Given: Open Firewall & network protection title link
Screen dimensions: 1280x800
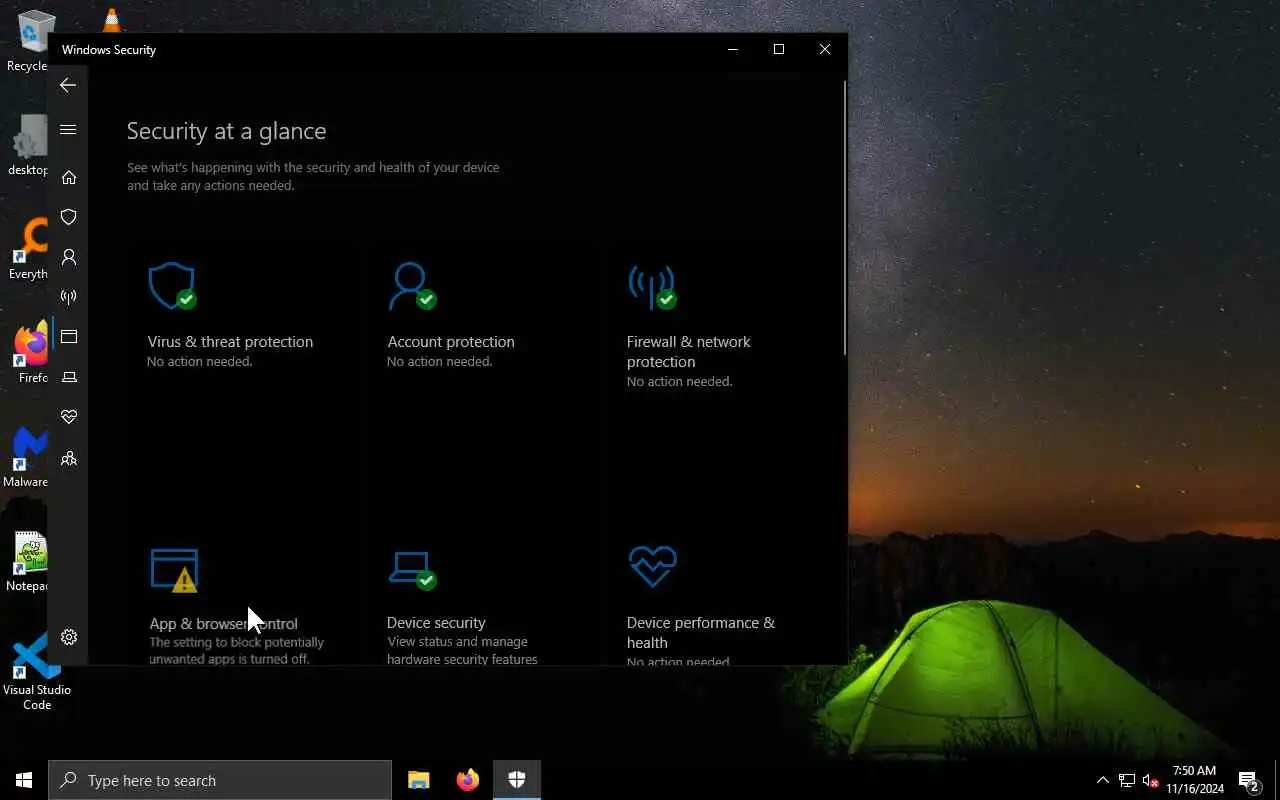Looking at the screenshot, I should [x=688, y=352].
